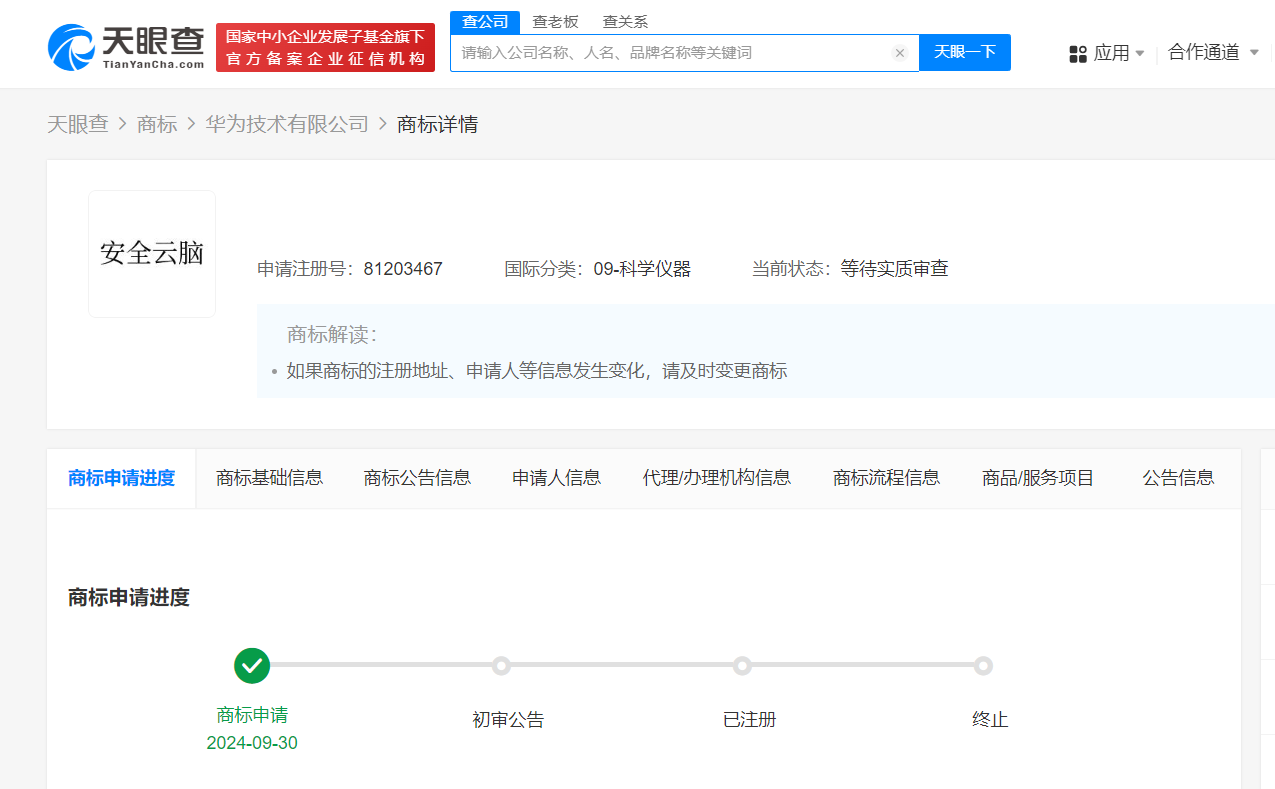
Task: Open the 华为技术有限公司 breadcrumb link
Action: point(287,123)
